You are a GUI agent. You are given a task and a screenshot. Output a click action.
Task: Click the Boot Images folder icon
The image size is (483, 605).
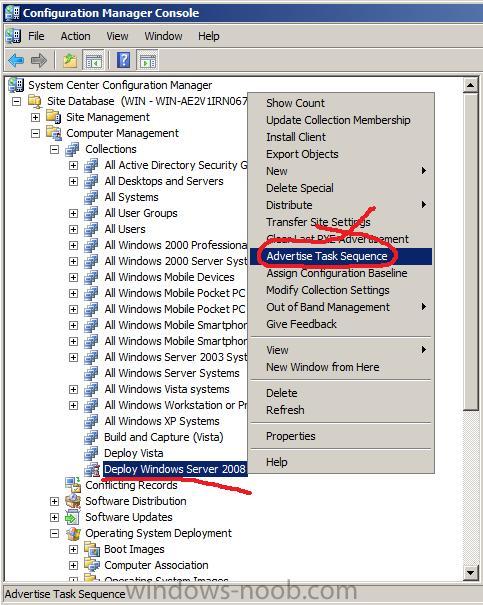click(92, 549)
